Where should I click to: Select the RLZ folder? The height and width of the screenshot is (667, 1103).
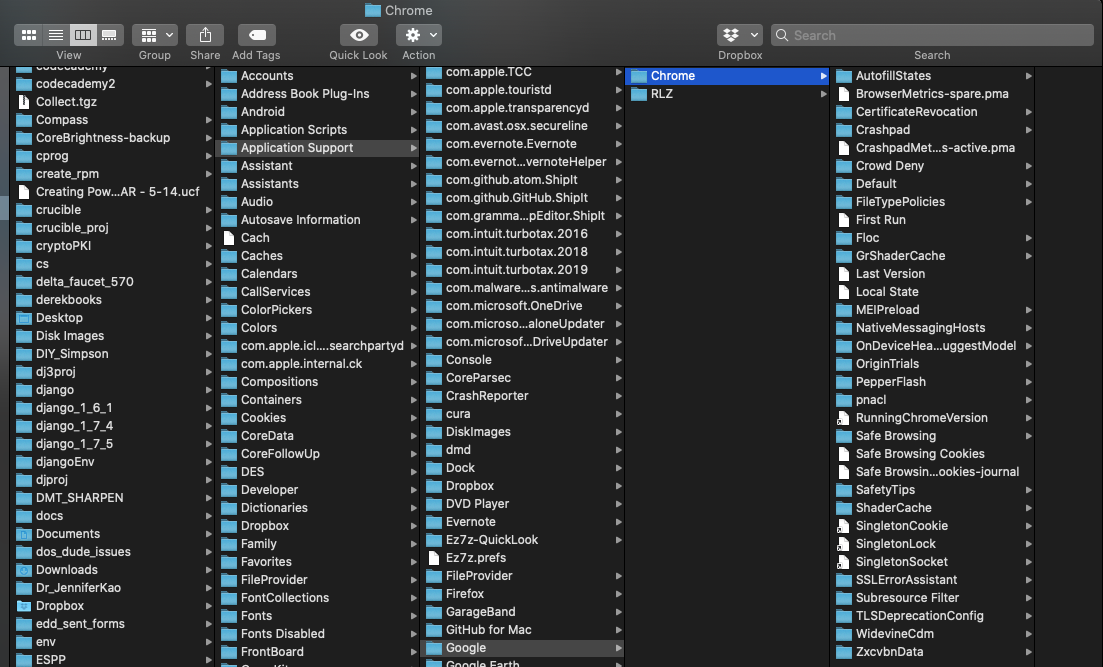(x=727, y=94)
